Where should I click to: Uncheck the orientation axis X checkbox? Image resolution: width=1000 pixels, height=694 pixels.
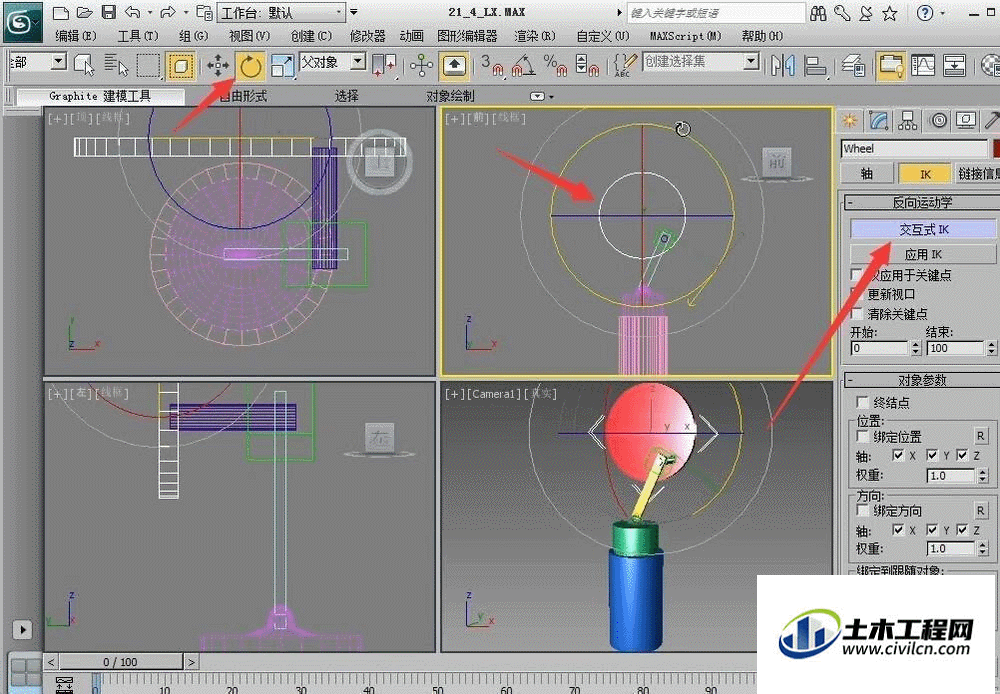pyautogui.click(x=898, y=529)
